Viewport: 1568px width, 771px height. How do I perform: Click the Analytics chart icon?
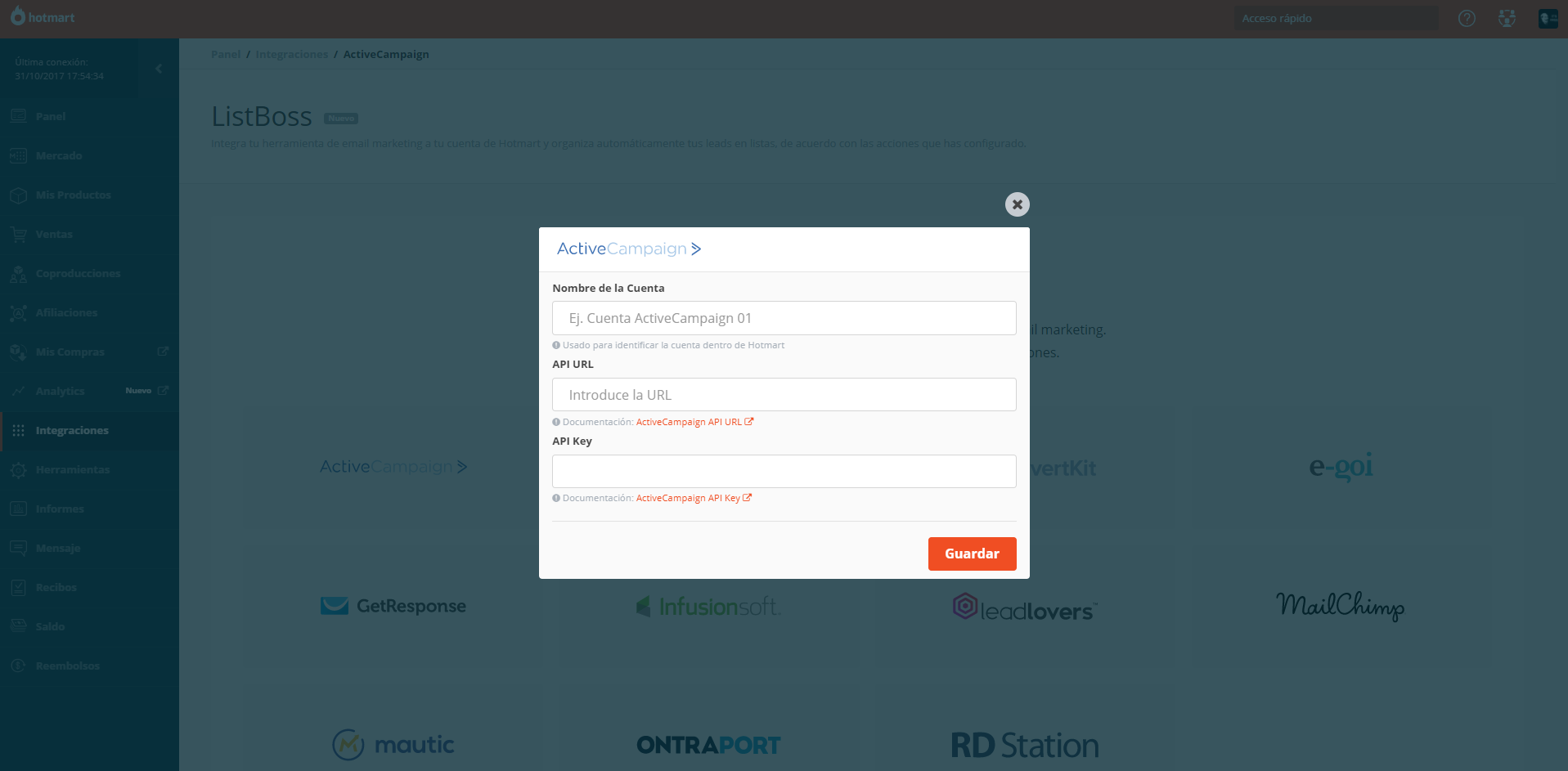18,391
